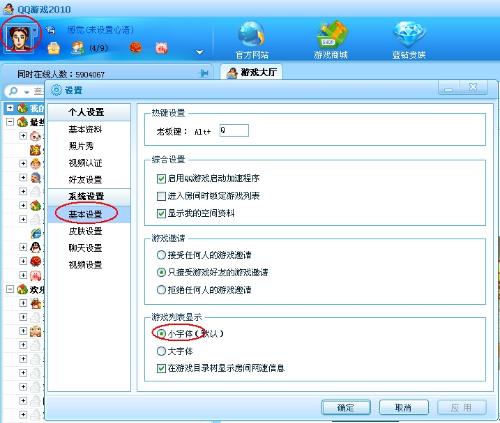Select the 大字体 radio option
Image resolution: width=500 pixels, height=423 pixels.
(161, 351)
